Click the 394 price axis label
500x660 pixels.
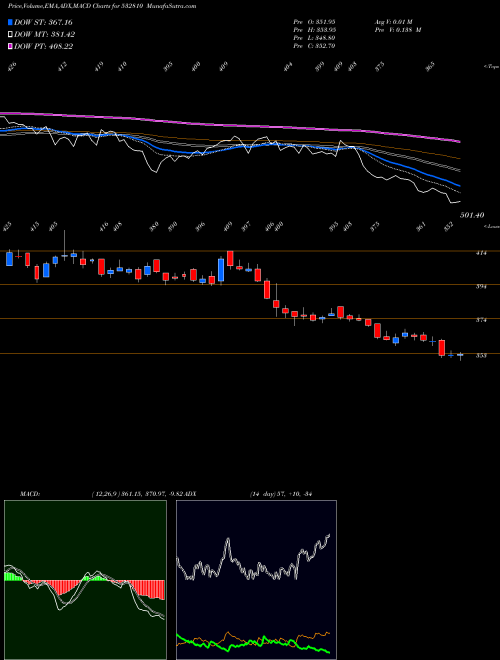point(481,287)
